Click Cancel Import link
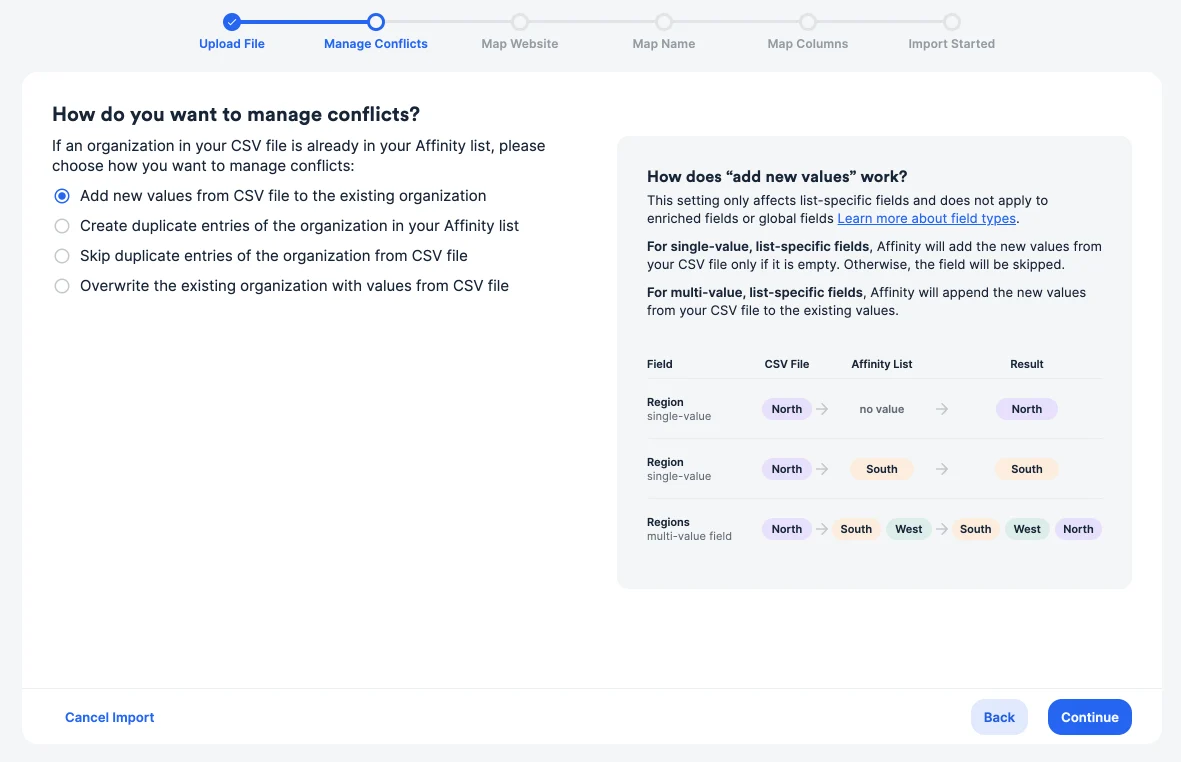The image size is (1181, 762). point(109,718)
